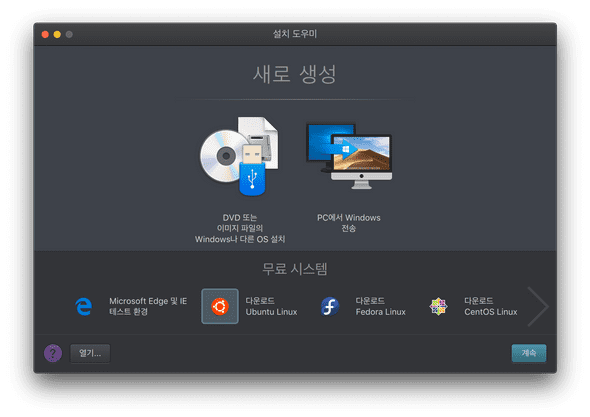Click 'Microsoft Edge 및 IE 테스트 환경' text

coord(148,306)
